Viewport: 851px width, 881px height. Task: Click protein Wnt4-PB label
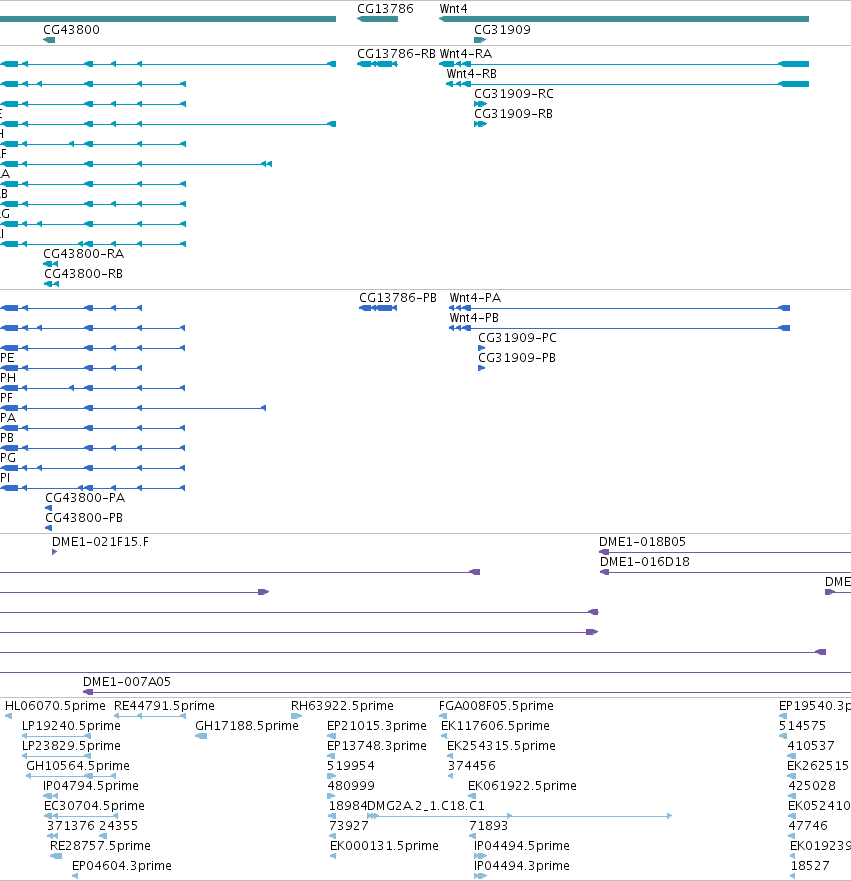point(474,318)
